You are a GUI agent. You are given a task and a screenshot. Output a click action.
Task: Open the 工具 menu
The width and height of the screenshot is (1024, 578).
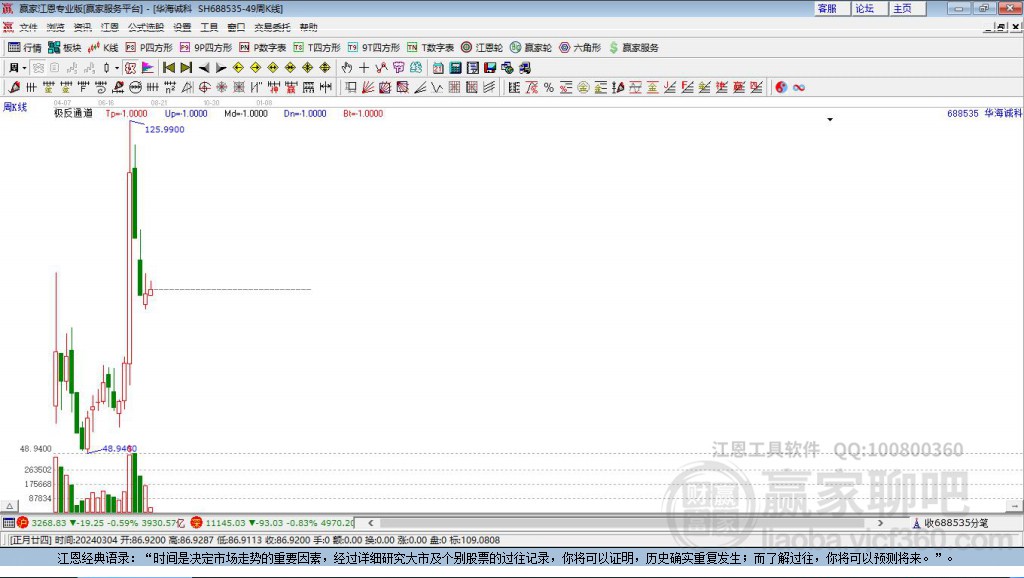(x=209, y=27)
